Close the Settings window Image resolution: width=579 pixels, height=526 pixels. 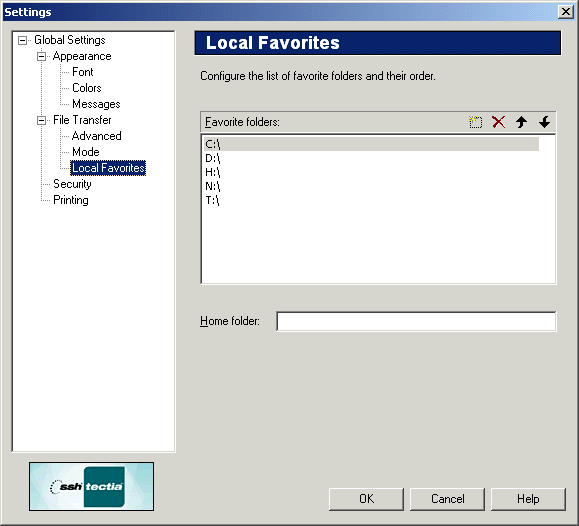click(x=566, y=12)
